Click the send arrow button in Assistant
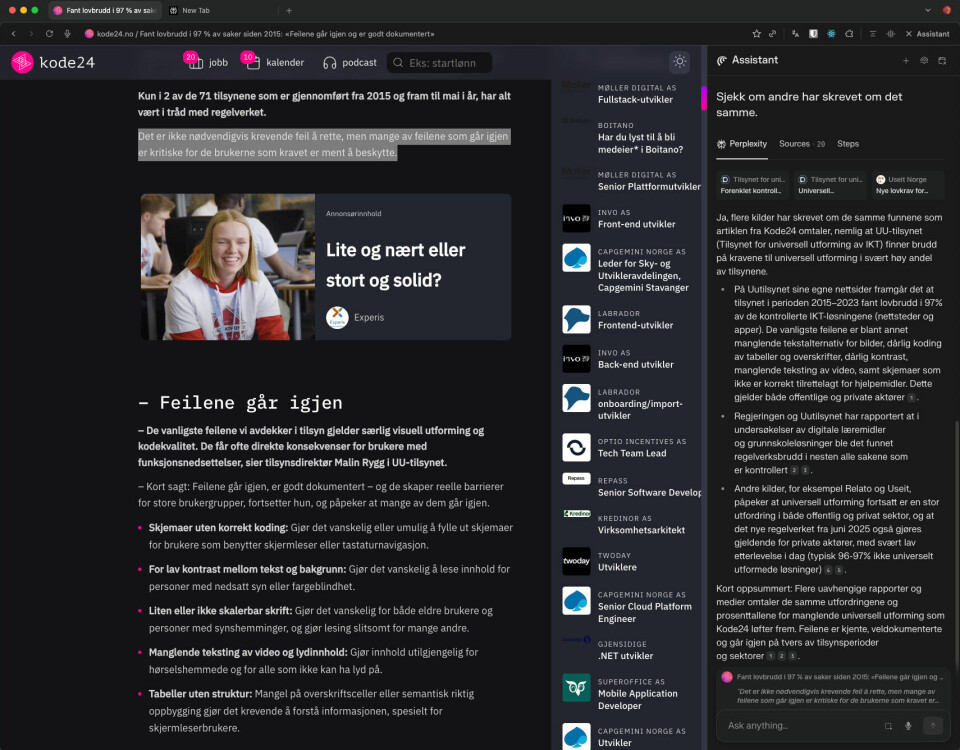Screen dimensions: 960x750 (932, 726)
